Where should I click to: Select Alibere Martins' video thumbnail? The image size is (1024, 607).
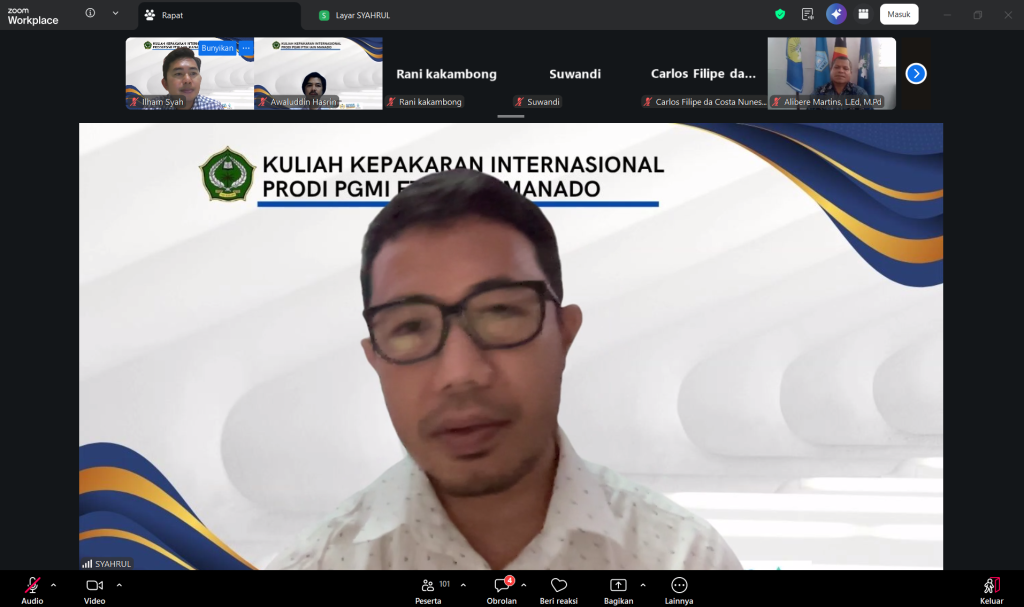(831, 72)
